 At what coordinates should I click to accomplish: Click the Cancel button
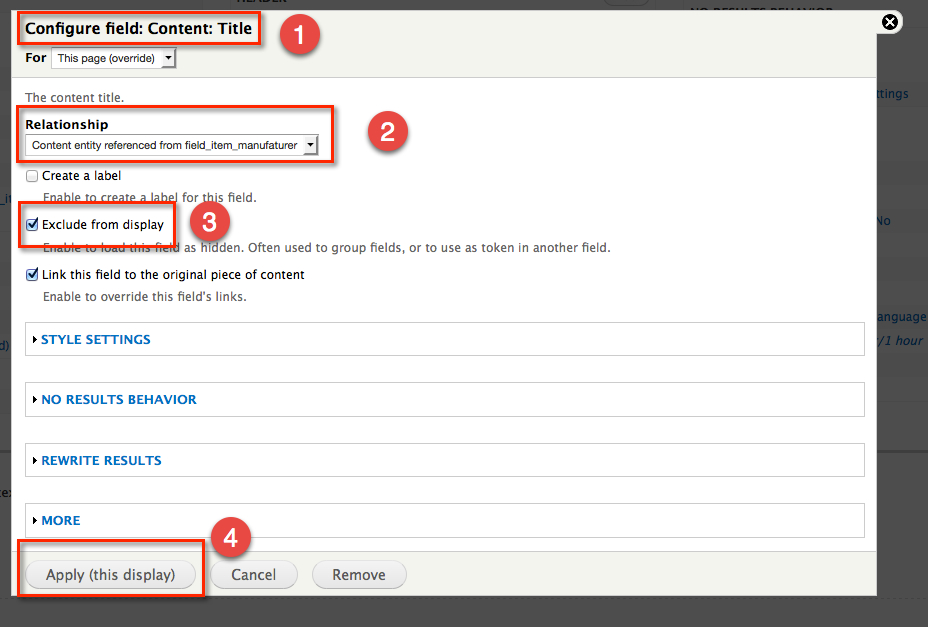[x=253, y=575]
